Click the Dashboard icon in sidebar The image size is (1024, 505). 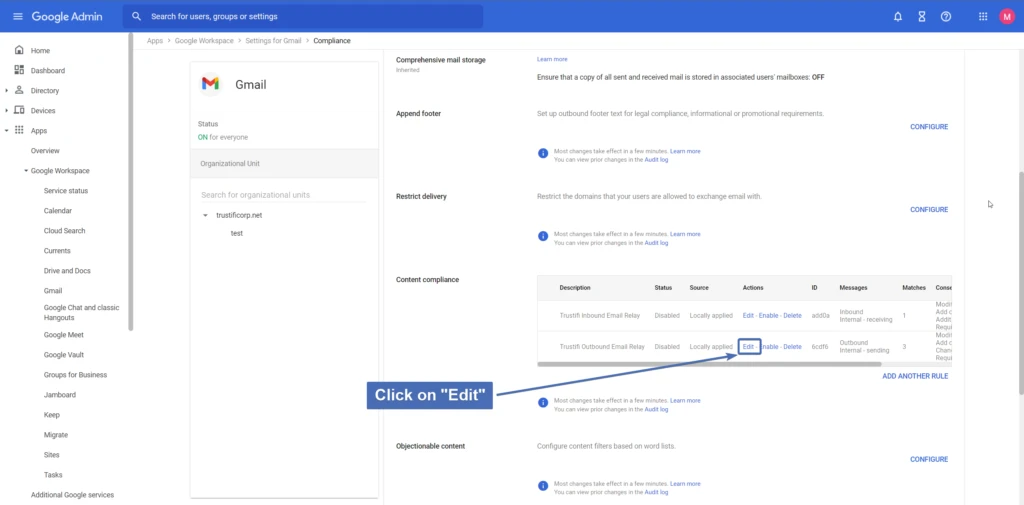click(19, 70)
